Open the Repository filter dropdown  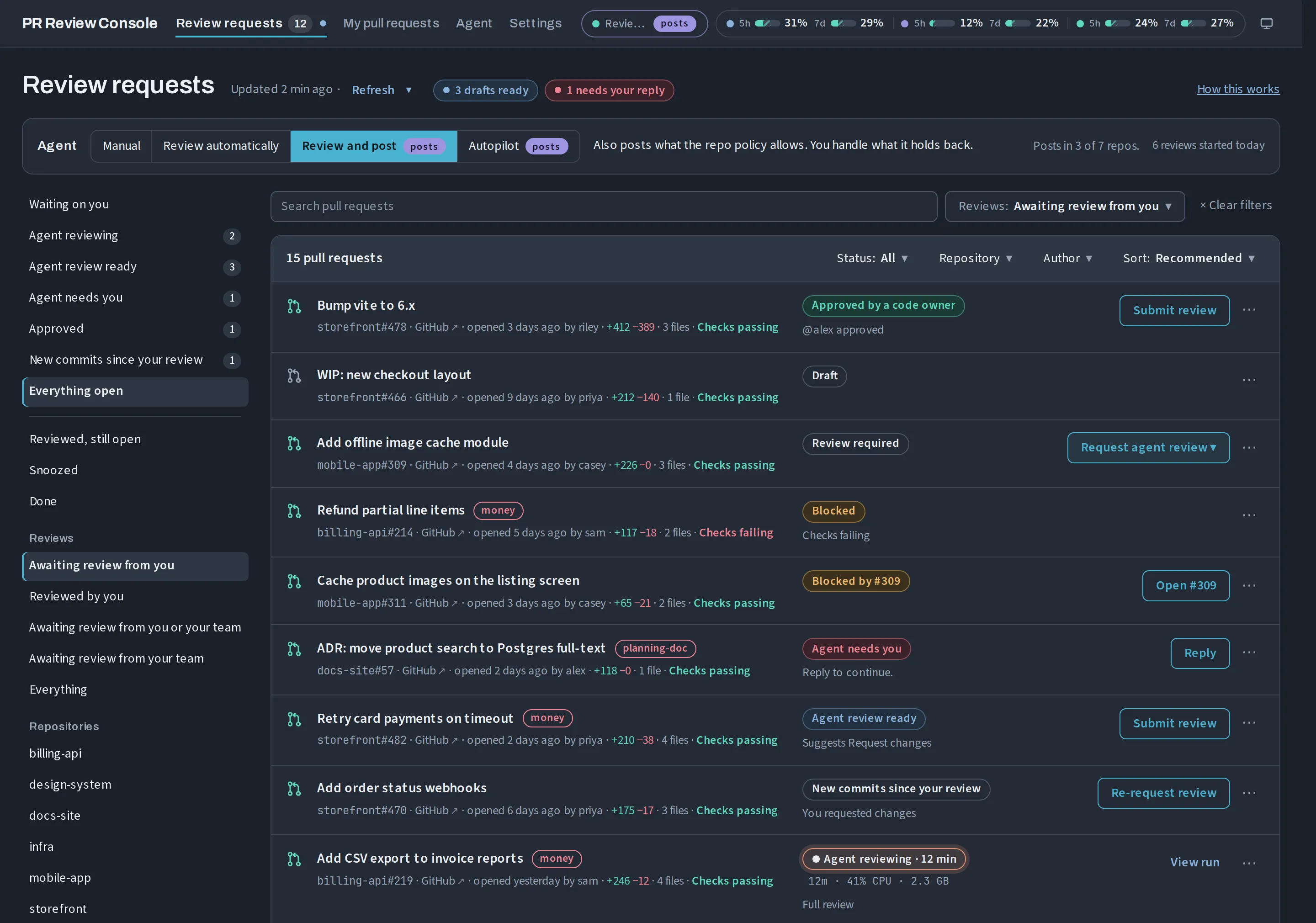coord(976,259)
